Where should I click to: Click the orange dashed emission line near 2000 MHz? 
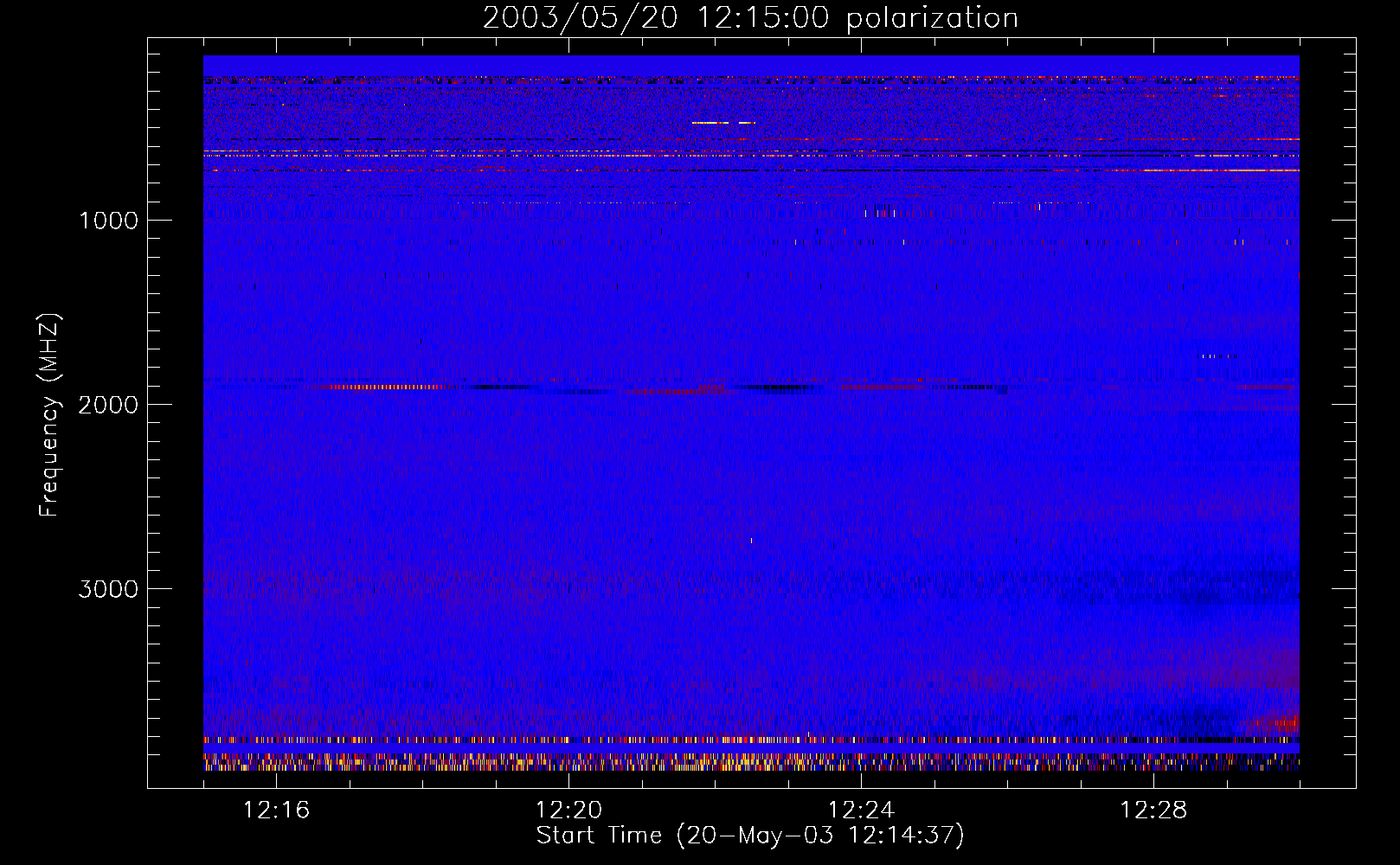pyautogui.click(x=381, y=387)
